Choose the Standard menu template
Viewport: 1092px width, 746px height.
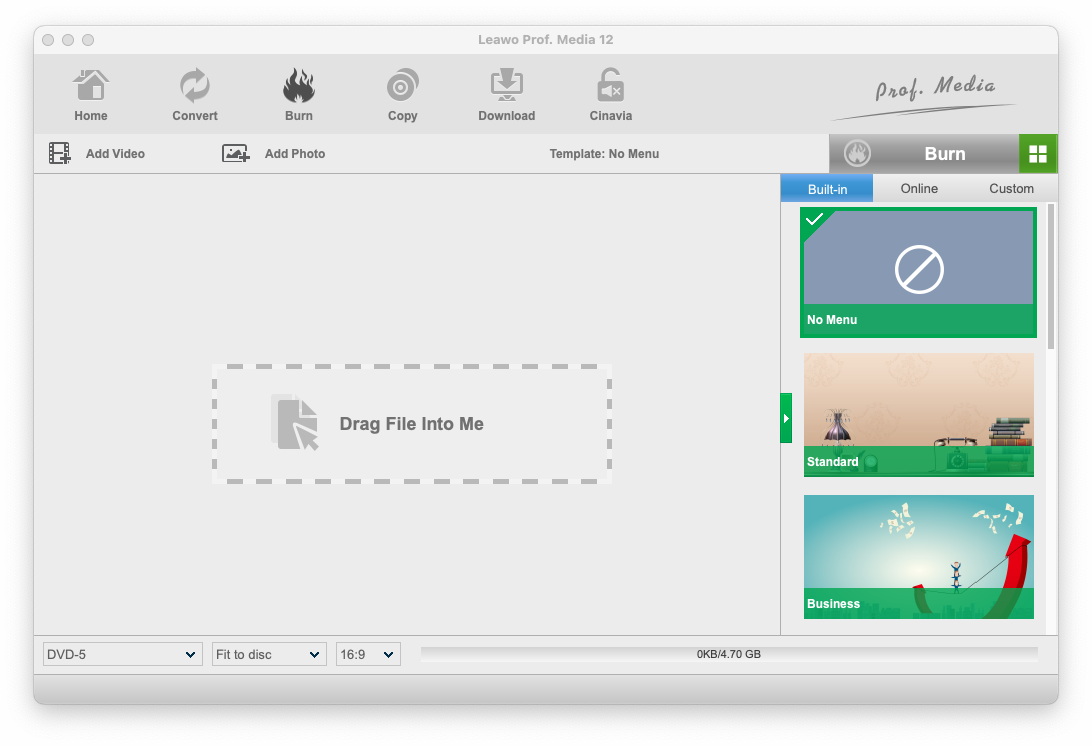coord(919,415)
